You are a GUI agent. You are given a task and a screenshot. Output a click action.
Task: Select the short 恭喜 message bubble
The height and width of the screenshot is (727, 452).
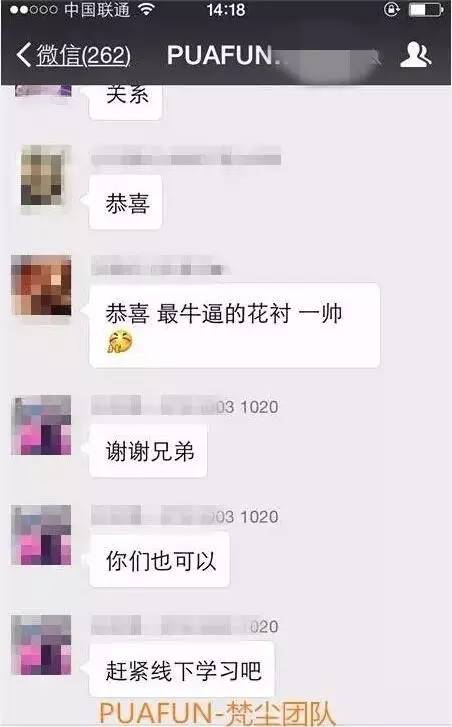click(x=125, y=203)
